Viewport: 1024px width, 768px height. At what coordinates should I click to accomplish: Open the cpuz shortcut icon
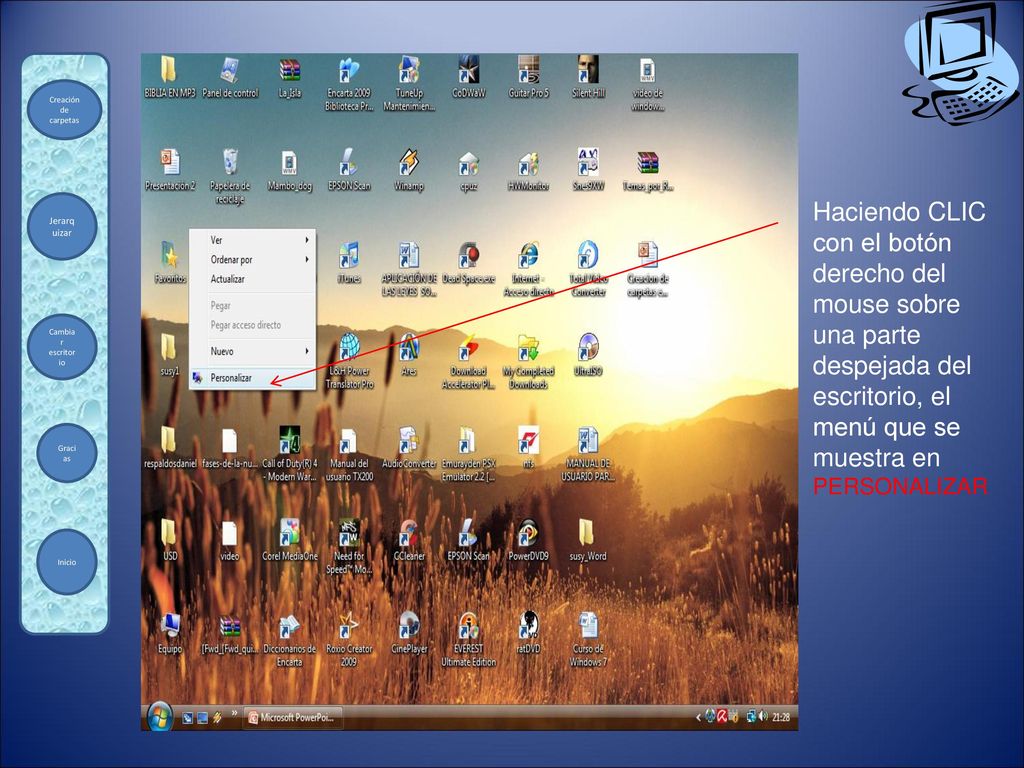[x=468, y=163]
